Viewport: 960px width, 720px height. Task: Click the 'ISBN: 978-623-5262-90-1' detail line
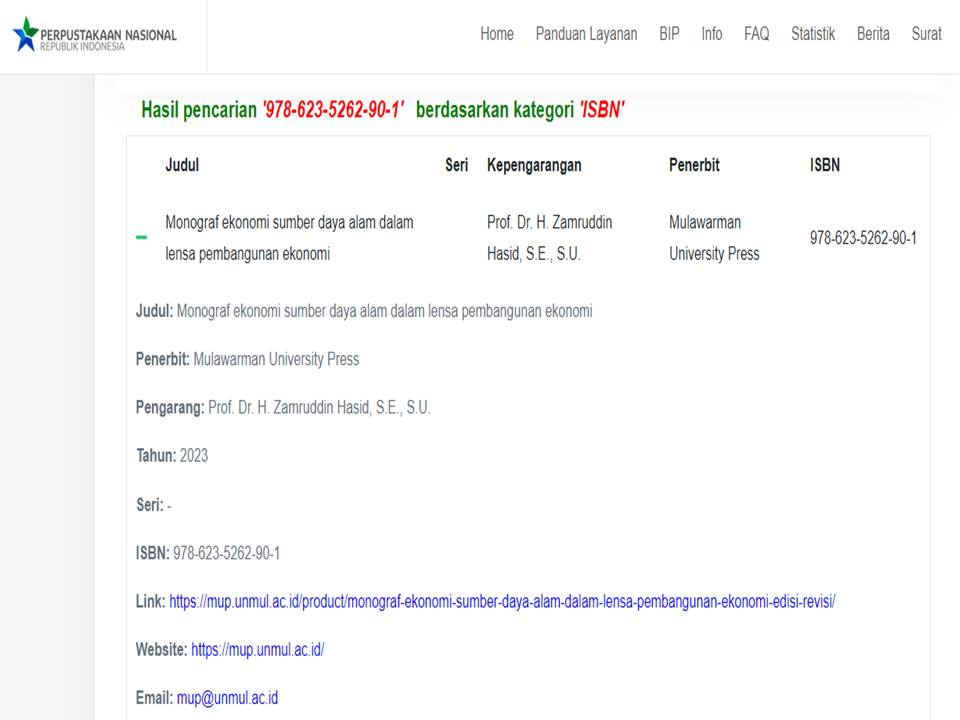point(208,553)
